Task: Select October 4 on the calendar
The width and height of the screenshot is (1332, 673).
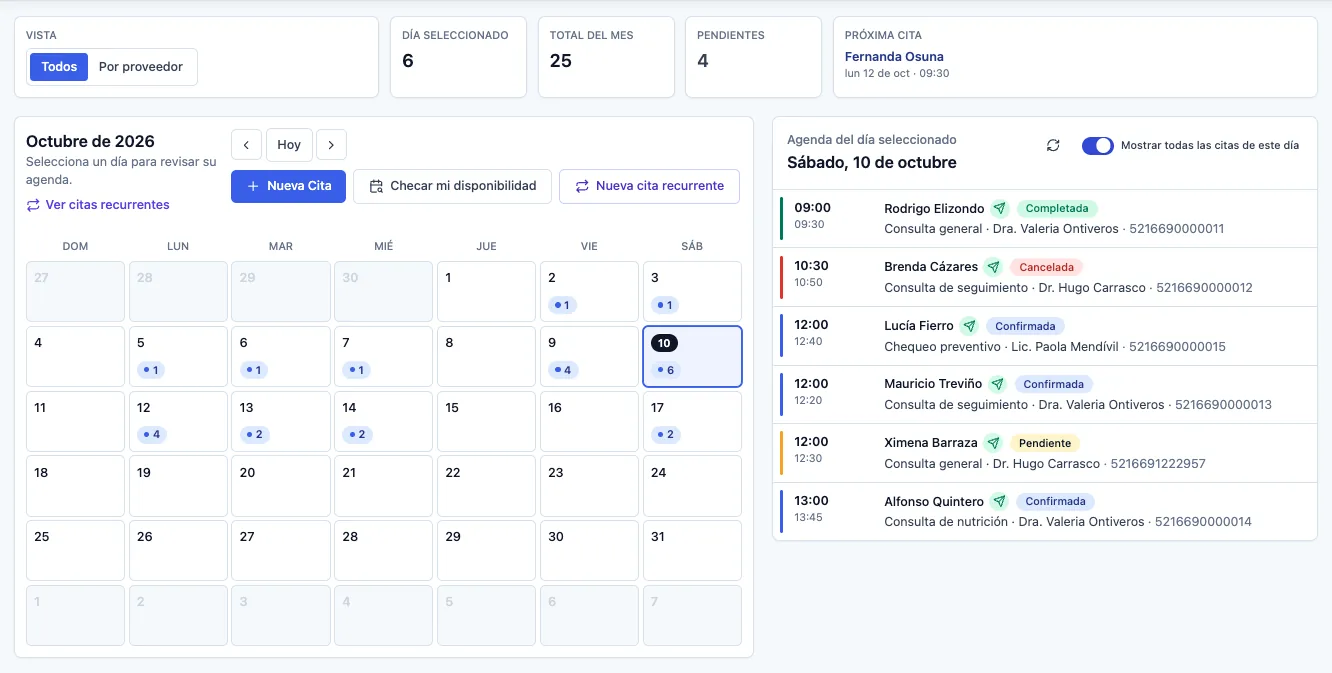Action: [75, 357]
